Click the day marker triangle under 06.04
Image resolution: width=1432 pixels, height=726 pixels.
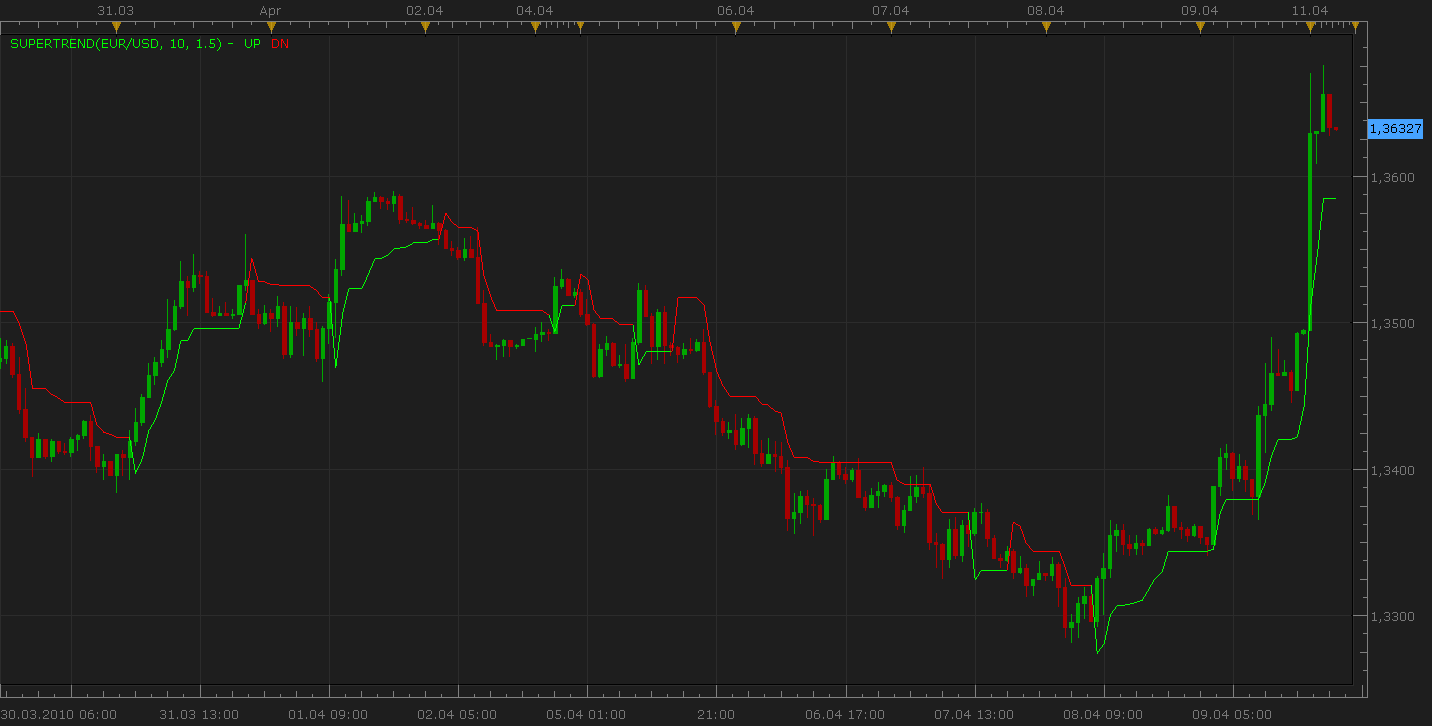tap(736, 27)
